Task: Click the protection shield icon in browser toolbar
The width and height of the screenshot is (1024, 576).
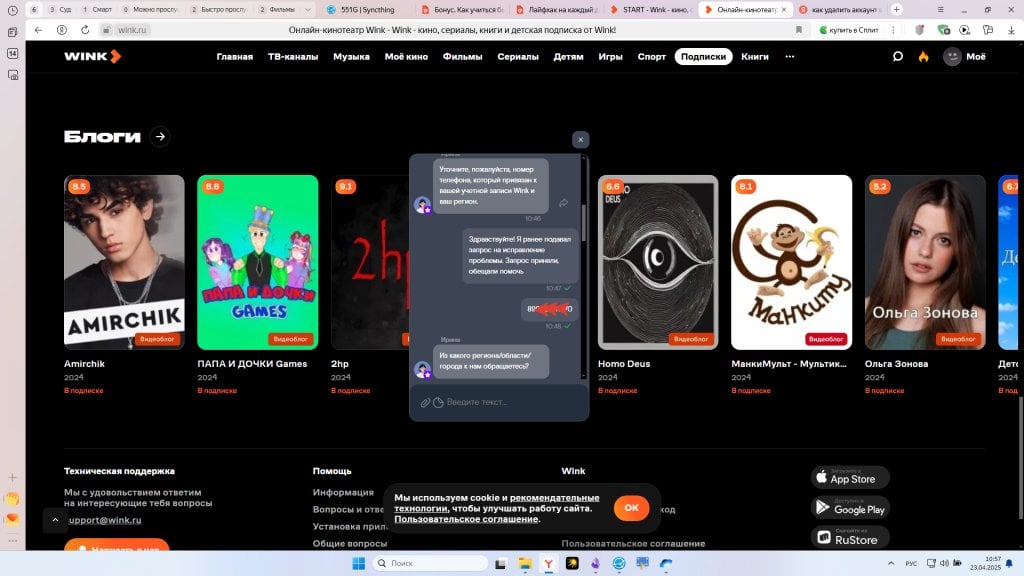Action: (x=920, y=30)
